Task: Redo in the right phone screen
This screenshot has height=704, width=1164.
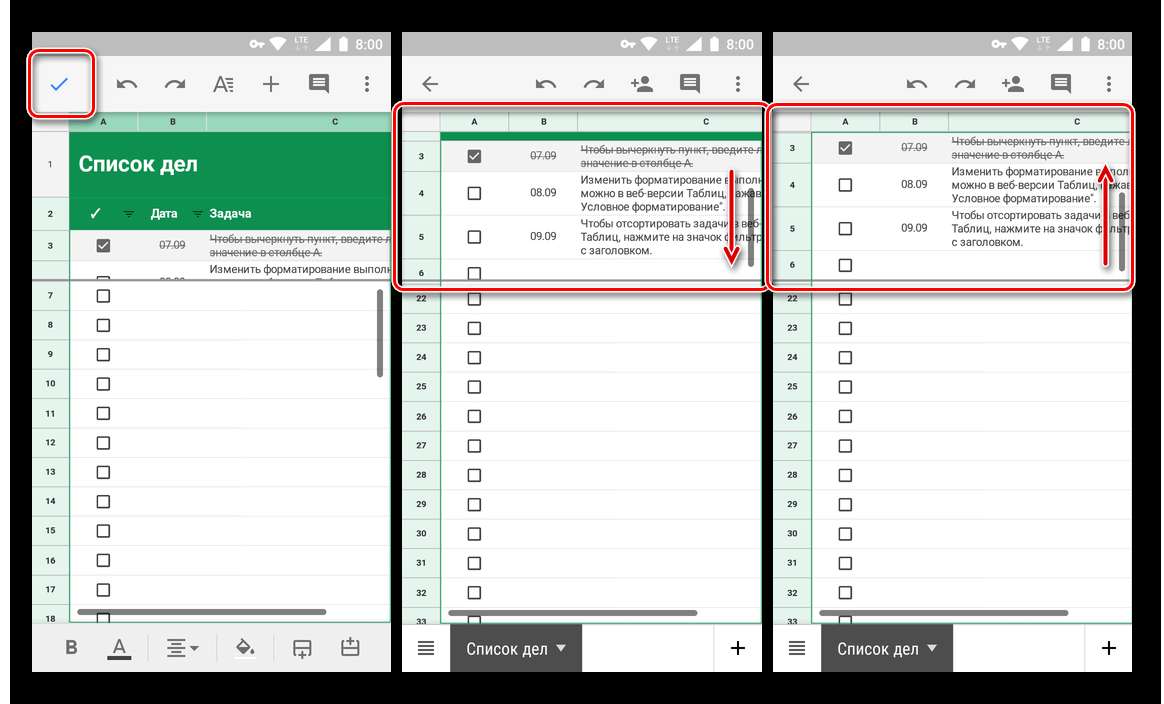Action: (x=965, y=84)
